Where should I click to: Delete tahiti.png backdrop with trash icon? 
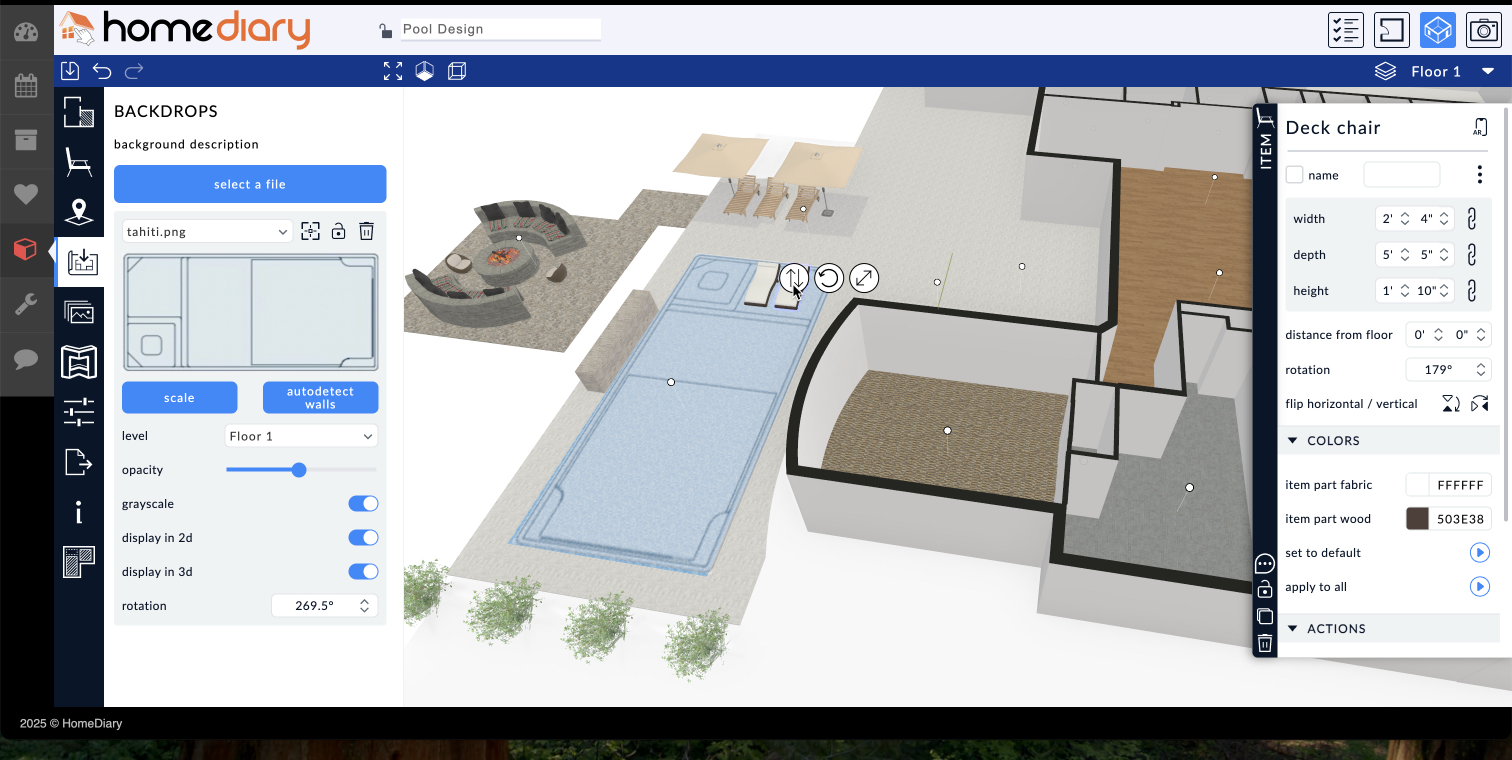[367, 231]
